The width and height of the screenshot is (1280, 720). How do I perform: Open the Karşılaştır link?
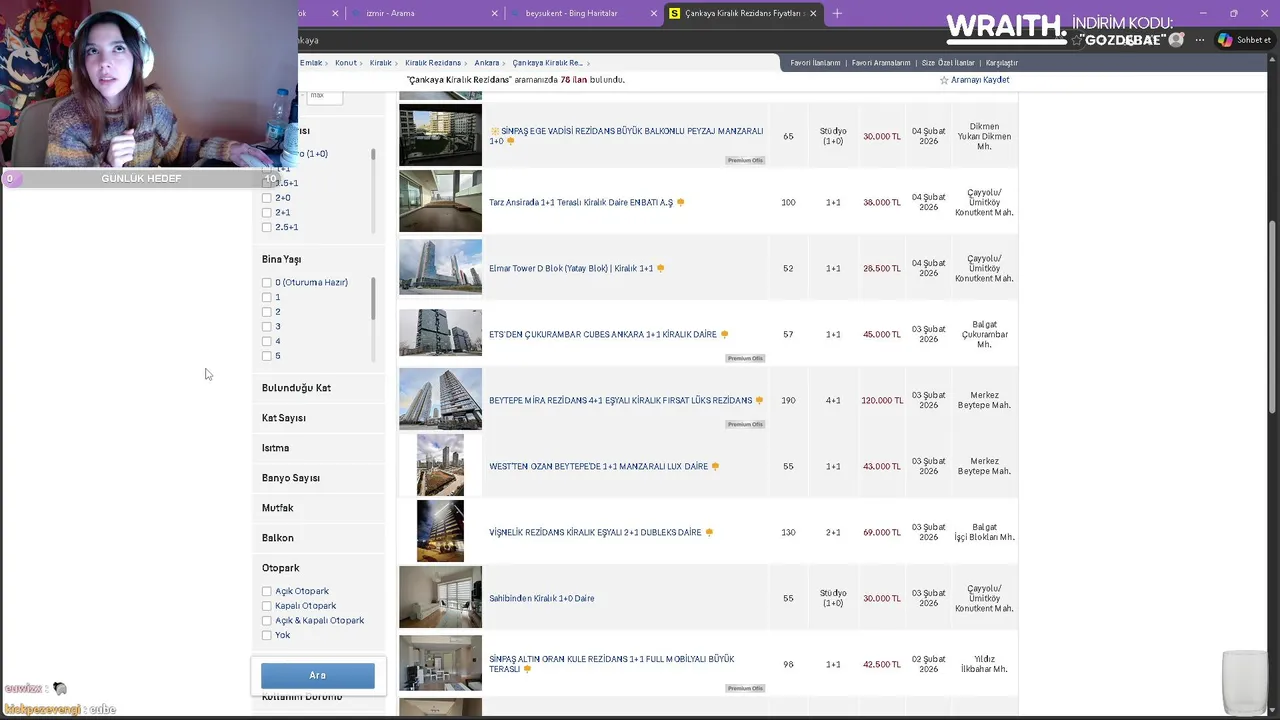coord(1001,63)
